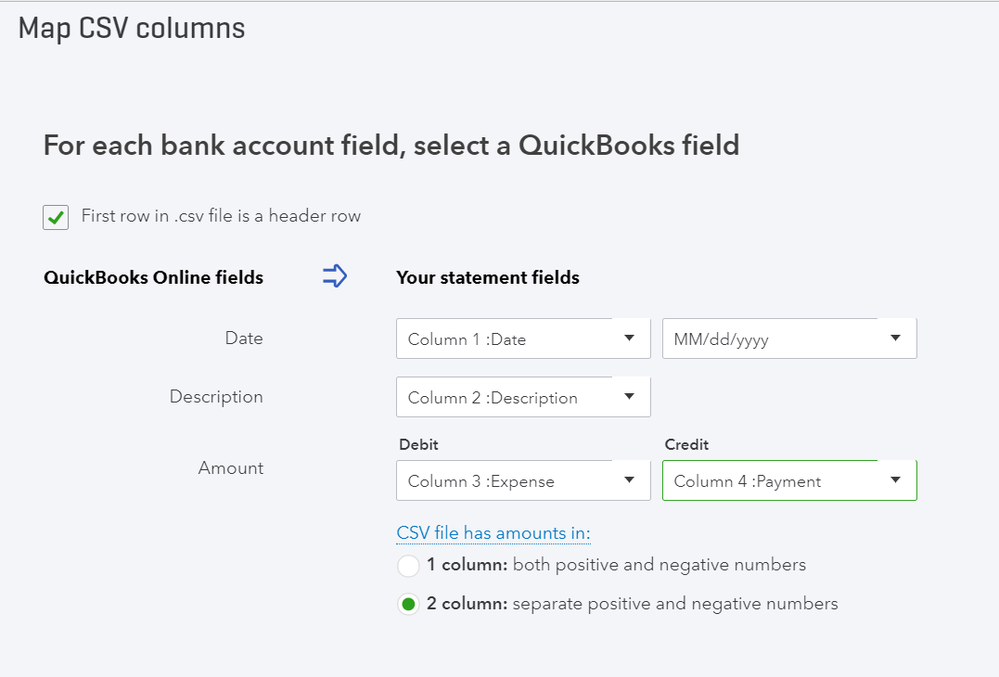Open the Credit Column 4 :Payment dropdown
The width and height of the screenshot is (999, 677).
pos(789,481)
